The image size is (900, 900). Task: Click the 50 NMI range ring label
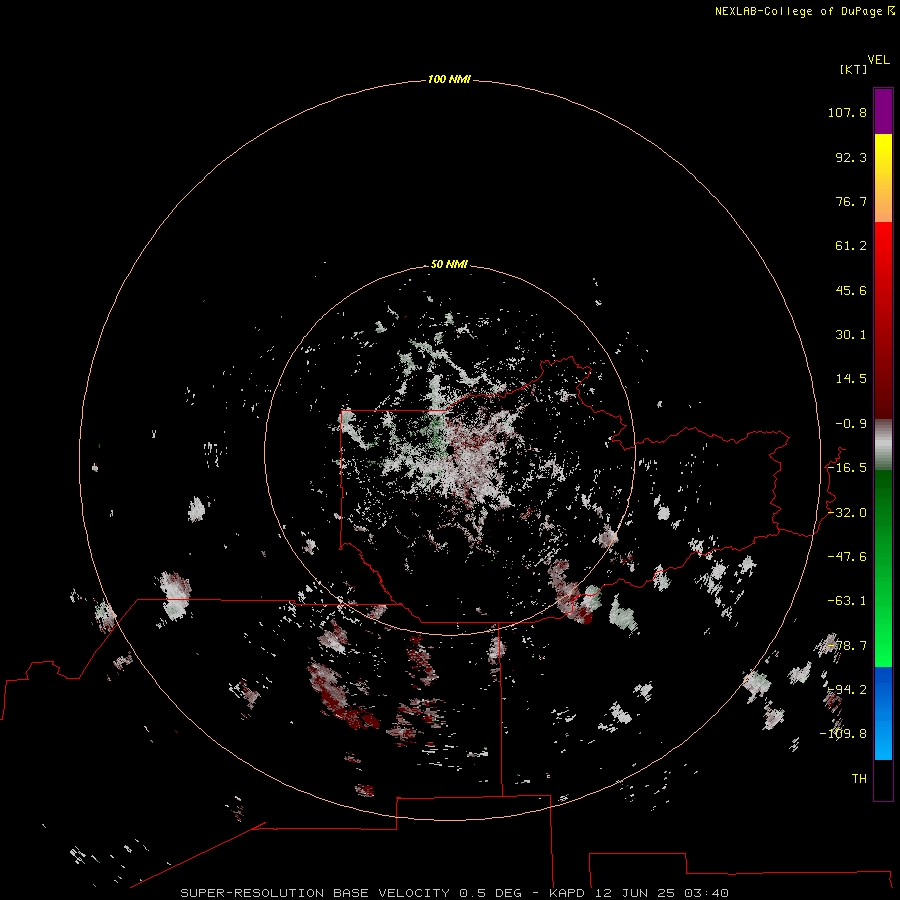[449, 264]
